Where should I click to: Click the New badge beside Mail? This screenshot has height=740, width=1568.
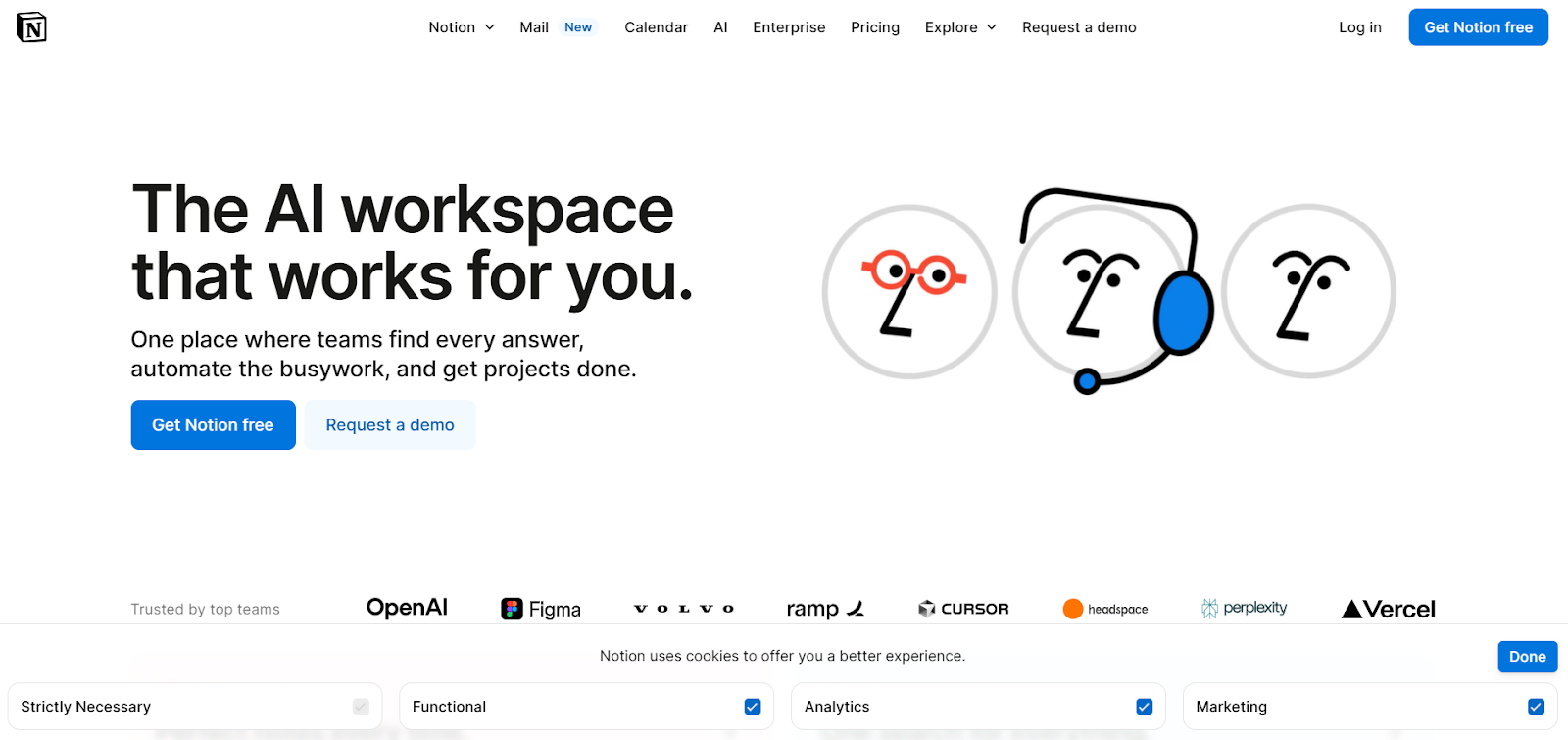coord(578,27)
